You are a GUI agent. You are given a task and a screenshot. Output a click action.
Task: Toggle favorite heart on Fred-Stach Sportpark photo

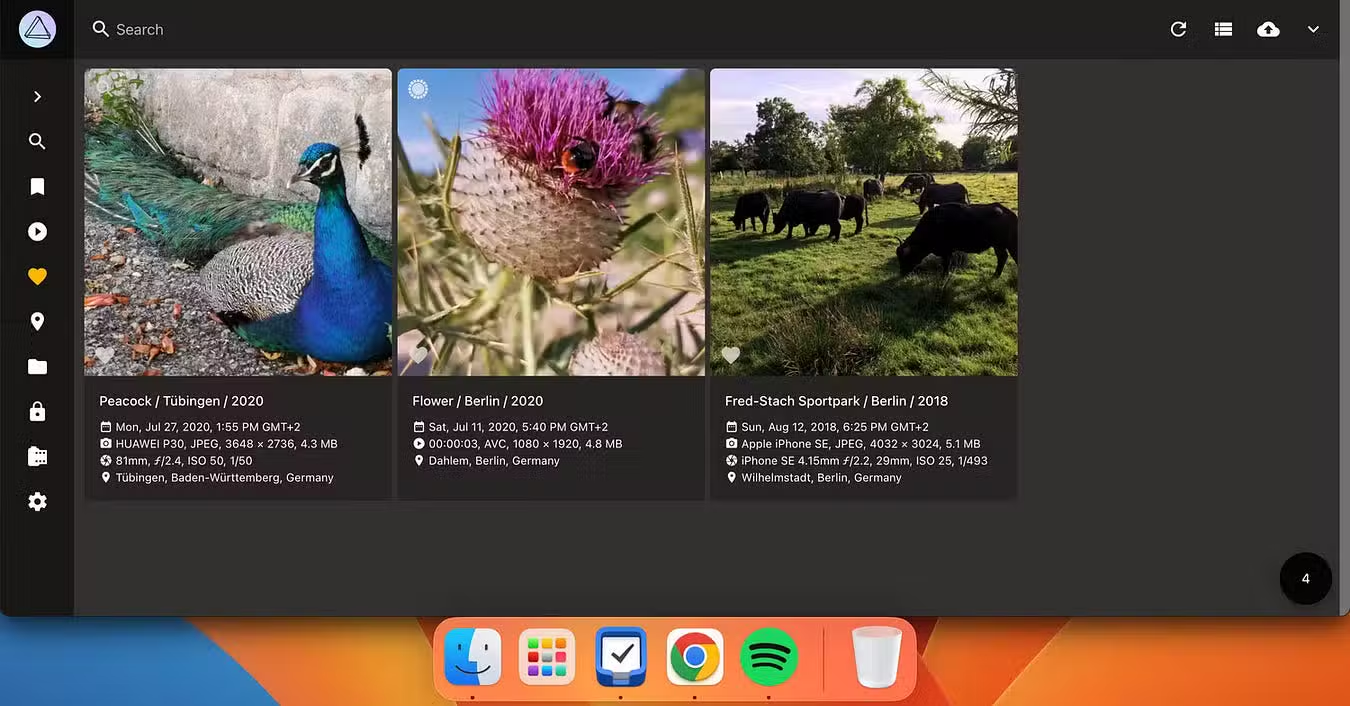(x=731, y=355)
